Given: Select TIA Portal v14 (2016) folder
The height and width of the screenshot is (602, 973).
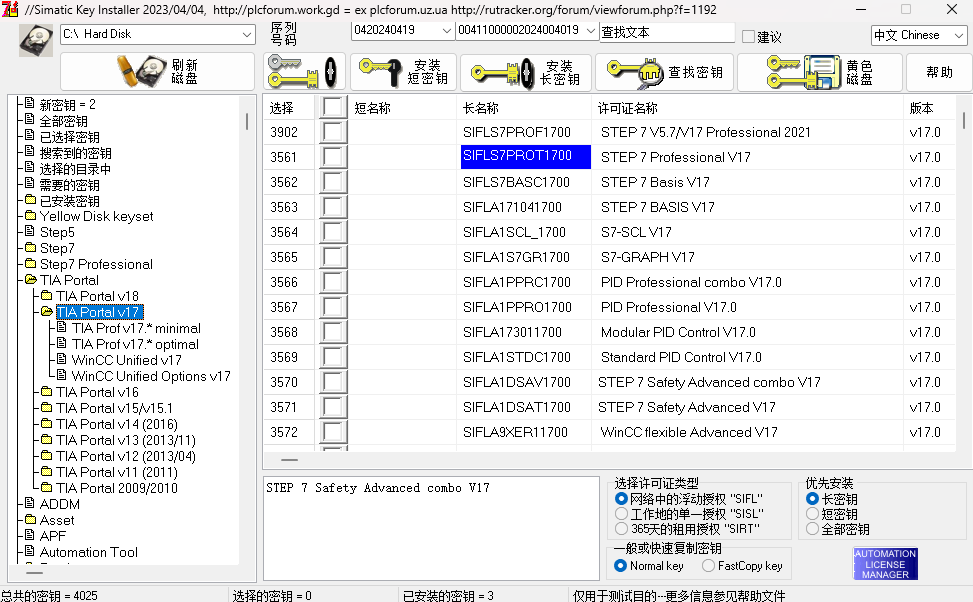Looking at the screenshot, I should [x=117, y=425].
